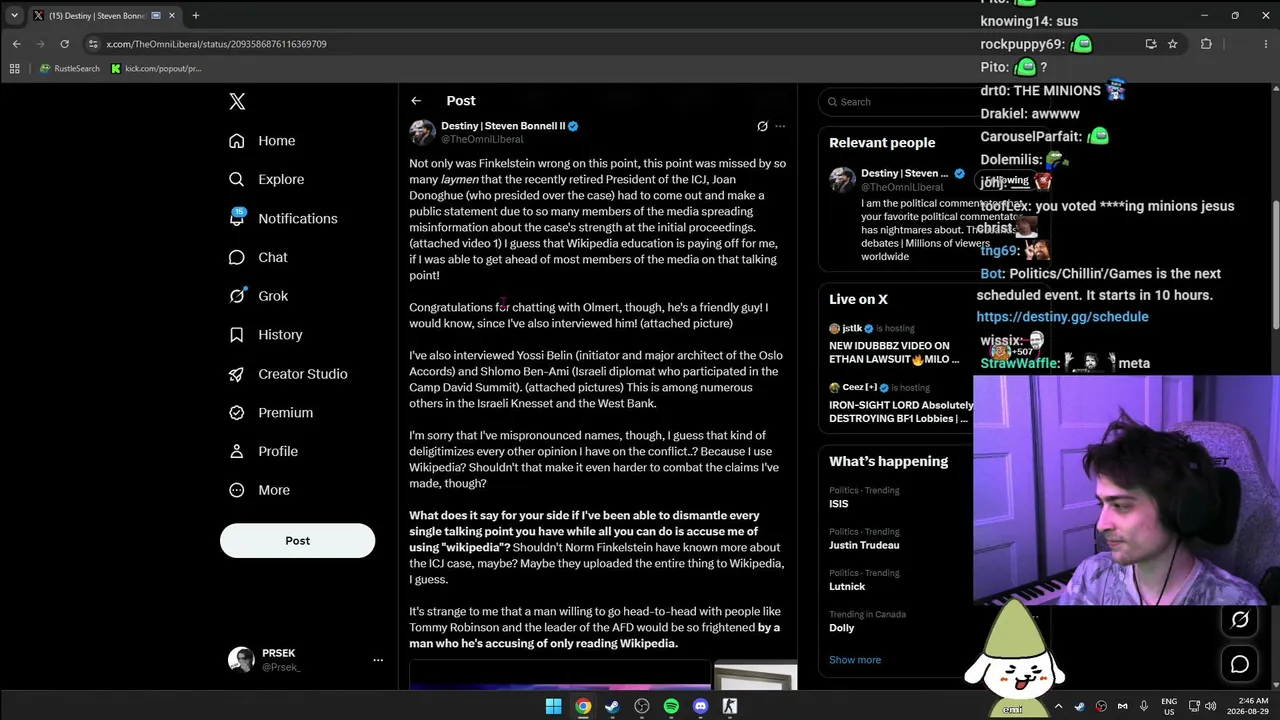Open the embedded picture thumbnail below the post

coord(755,676)
